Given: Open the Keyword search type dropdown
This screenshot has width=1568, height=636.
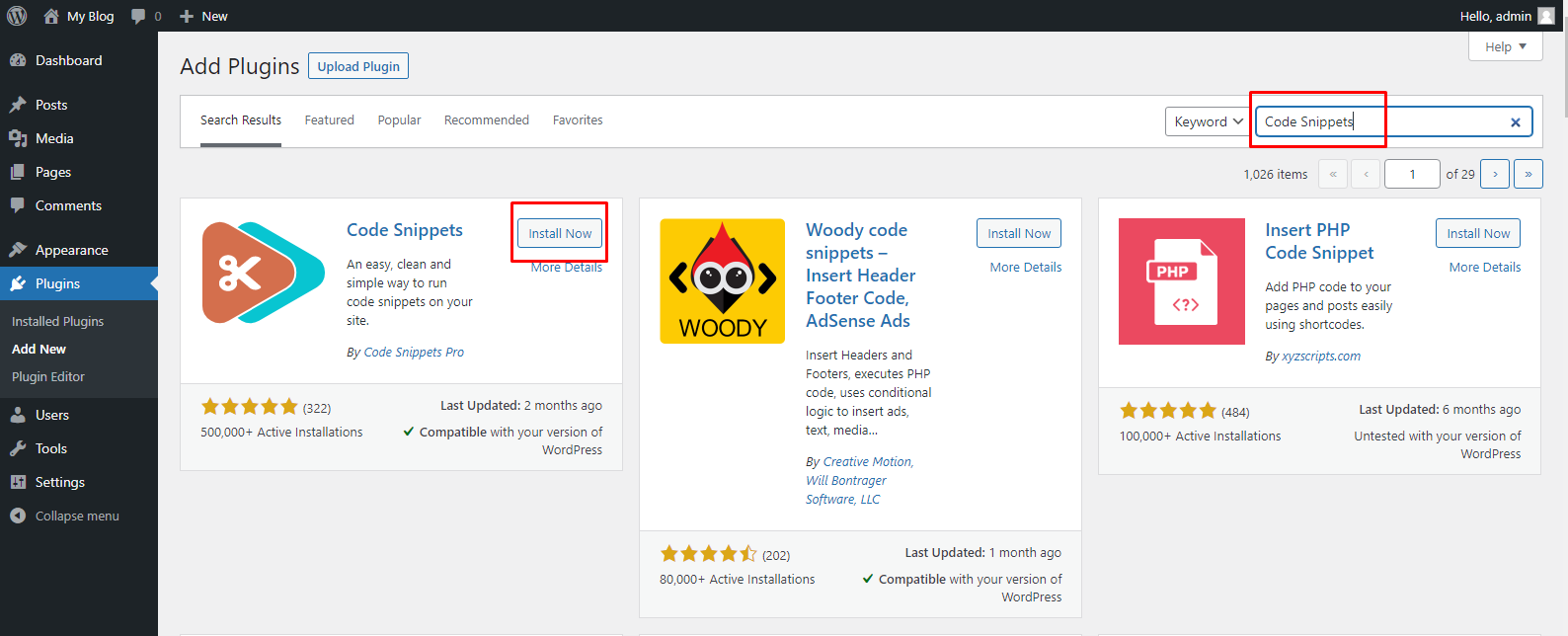Looking at the screenshot, I should (x=1209, y=121).
